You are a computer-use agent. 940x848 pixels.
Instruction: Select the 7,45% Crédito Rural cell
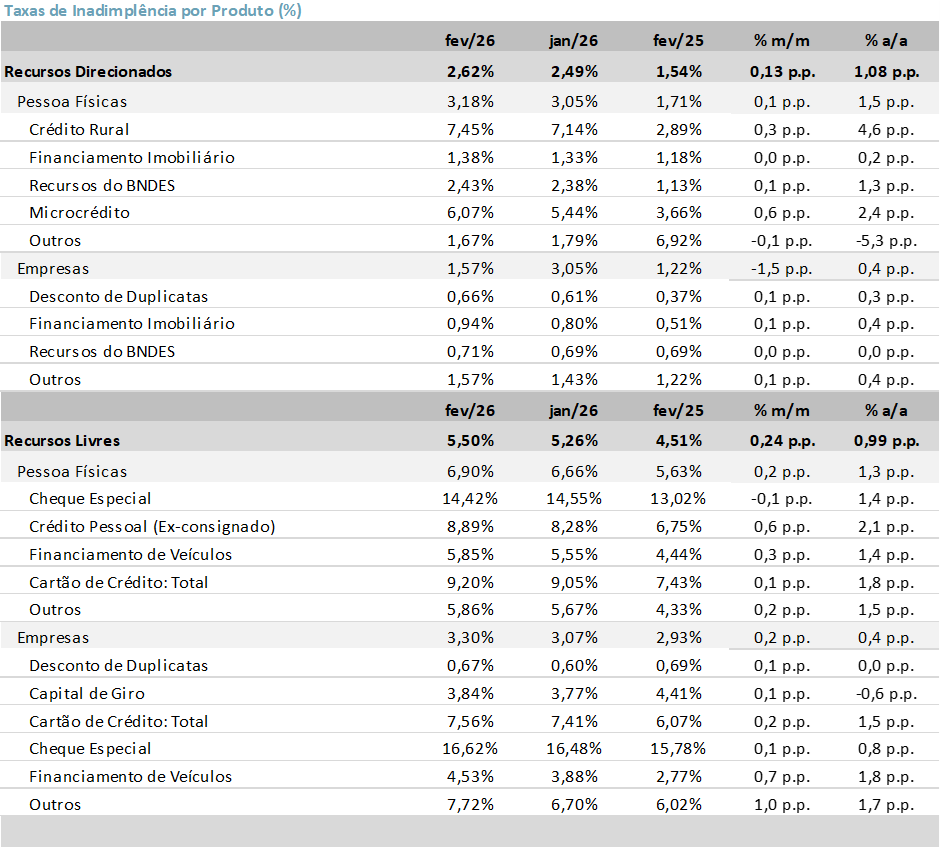tap(470, 129)
